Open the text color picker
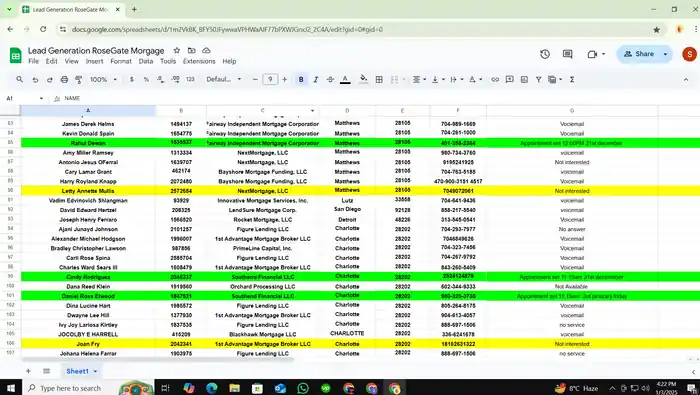 coord(345,79)
